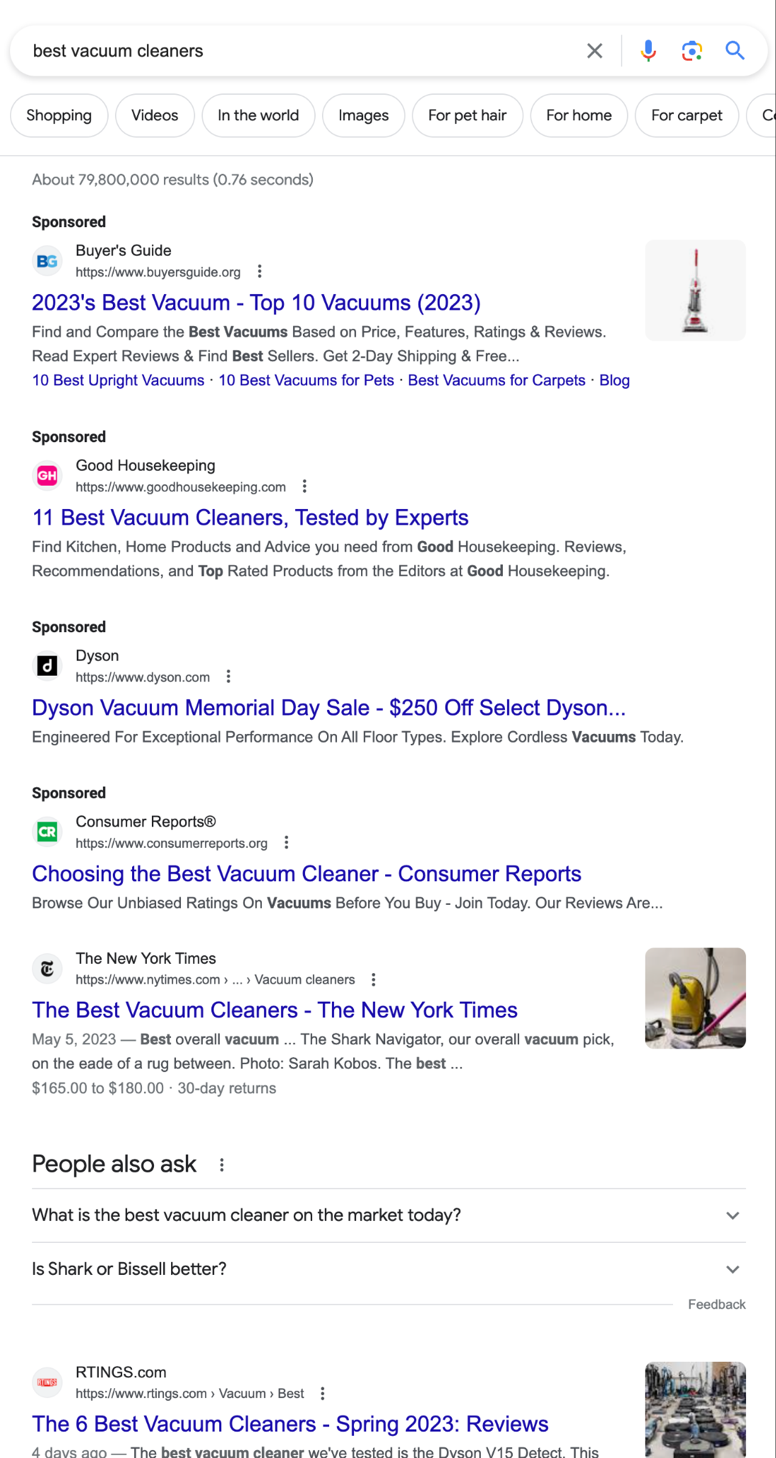Open three-dot menu beside buyersguide.org URL
Screen dimensions: 776x1458
(x=260, y=272)
